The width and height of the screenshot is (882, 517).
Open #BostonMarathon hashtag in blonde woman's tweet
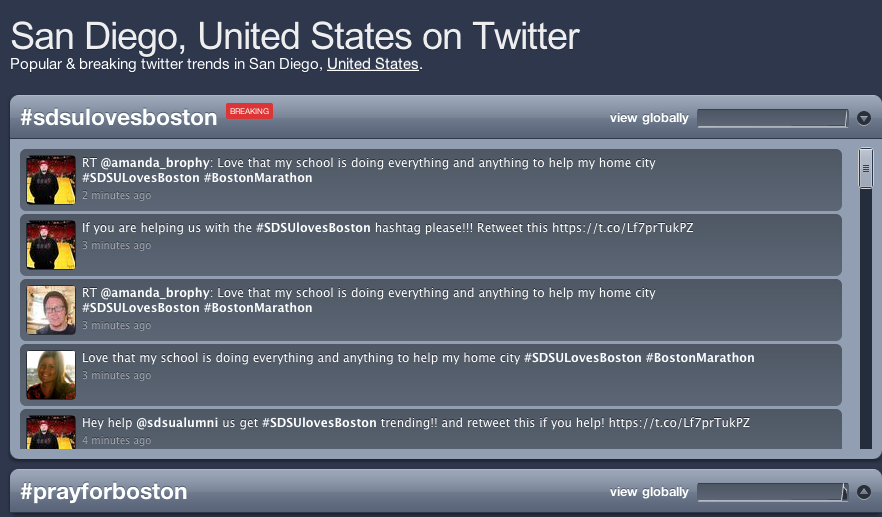(x=700, y=358)
